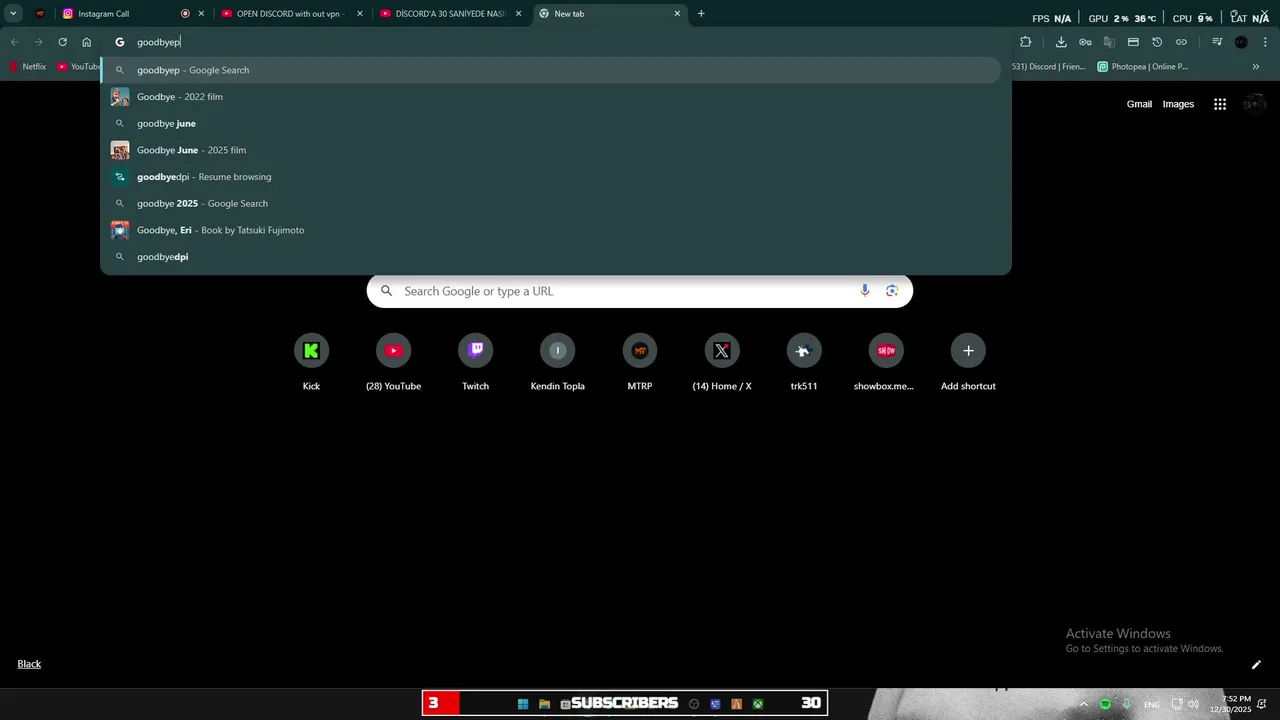Open Gmail link on the new tab page
Viewport: 1280px width, 720px height.
(x=1139, y=104)
